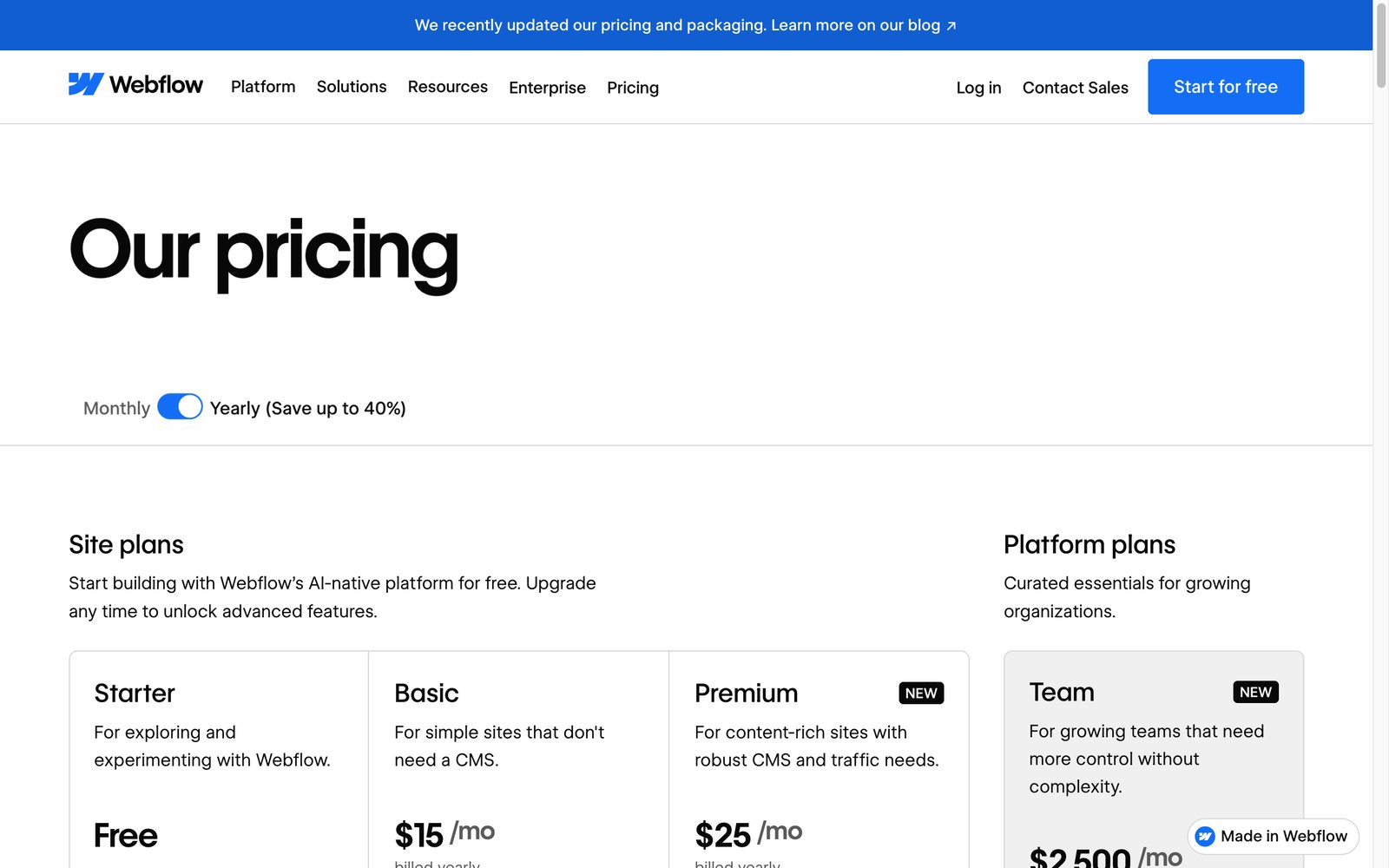Select Yearly (Save up to 40%) label
This screenshot has height=868, width=1389.
tap(307, 408)
